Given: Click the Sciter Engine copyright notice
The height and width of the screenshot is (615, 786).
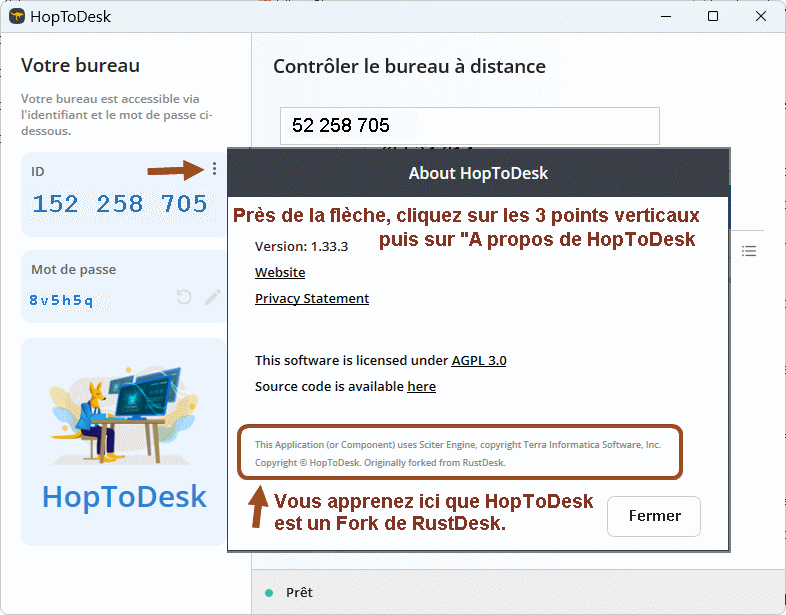Looking at the screenshot, I should click(x=458, y=445).
